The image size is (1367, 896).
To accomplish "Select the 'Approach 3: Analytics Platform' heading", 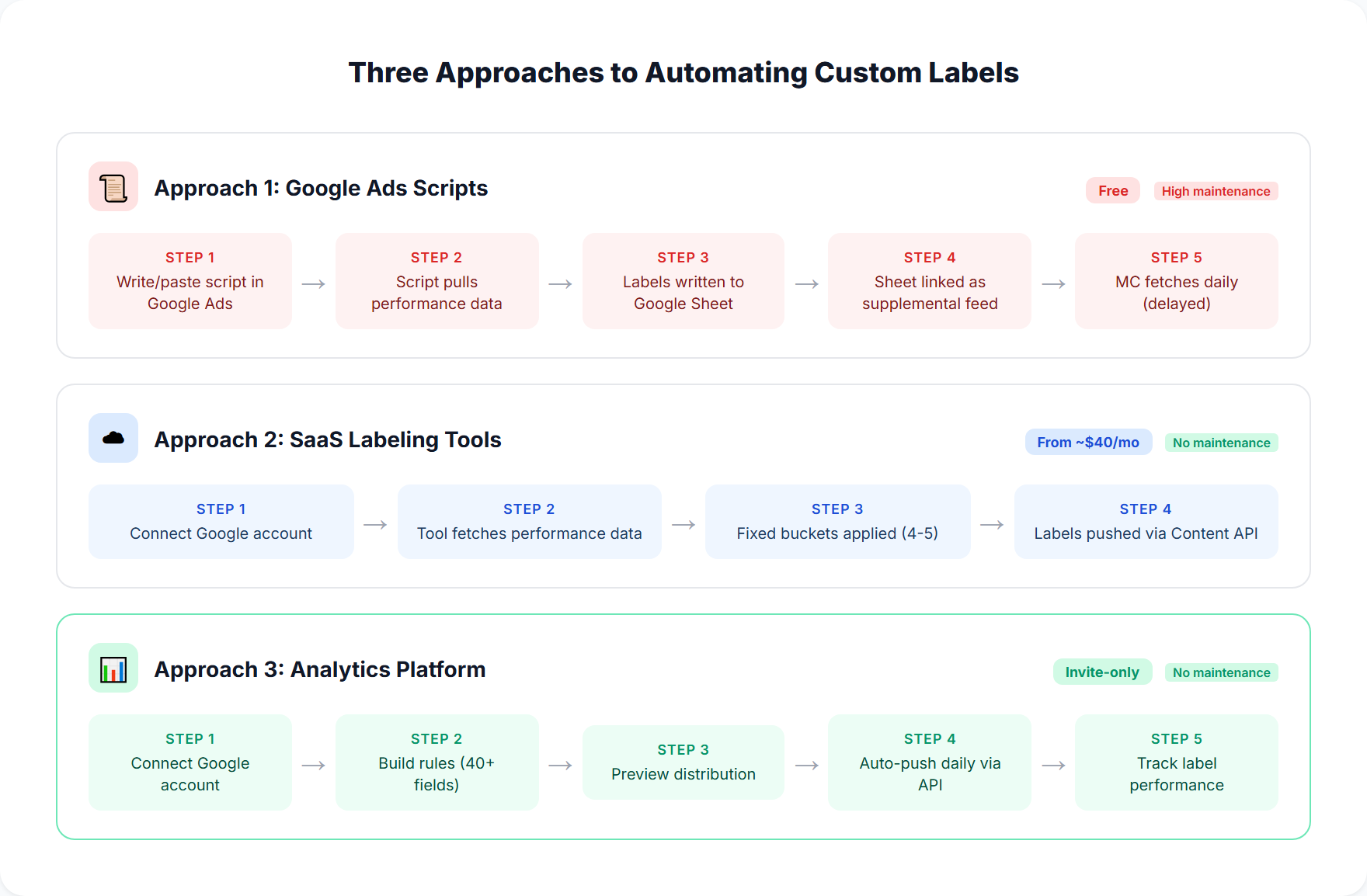I will pos(319,669).
